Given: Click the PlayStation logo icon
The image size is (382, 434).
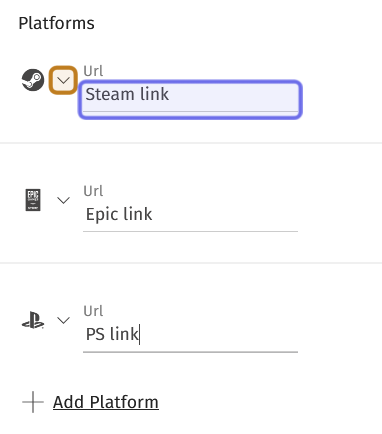Looking at the screenshot, I should [x=33, y=320].
